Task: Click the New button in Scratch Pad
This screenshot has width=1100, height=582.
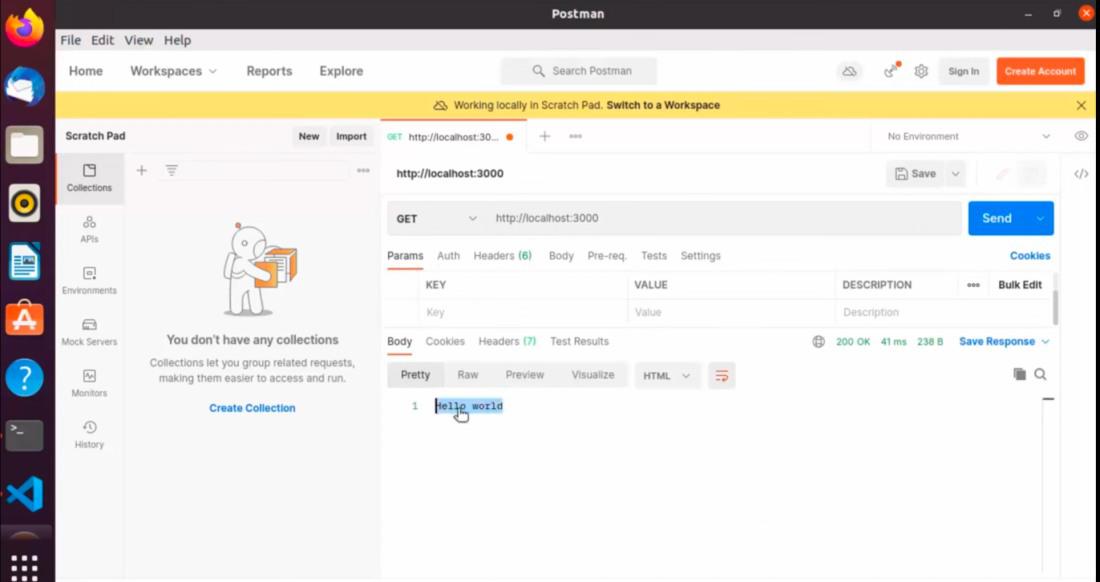Action: (x=309, y=137)
